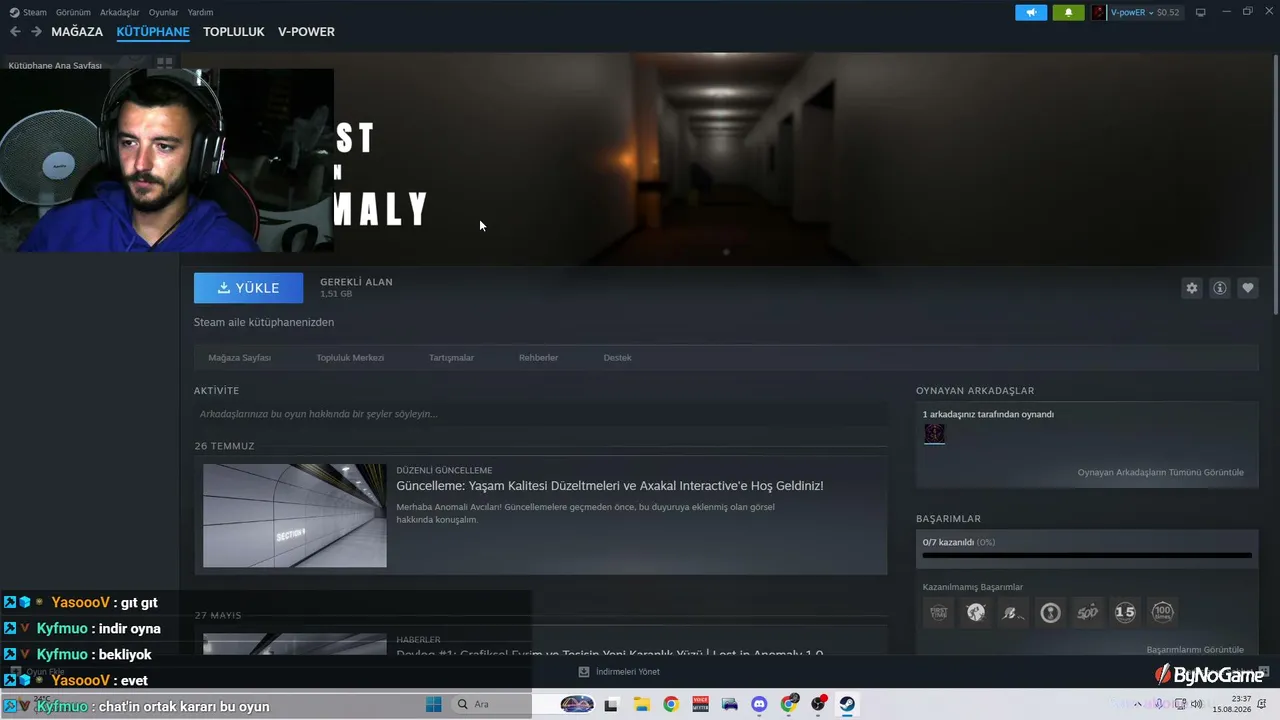Image resolution: width=1280 pixels, height=720 pixels.
Task: Click the friend avatar under Oynayan Arkadaşlar
Action: coord(934,433)
